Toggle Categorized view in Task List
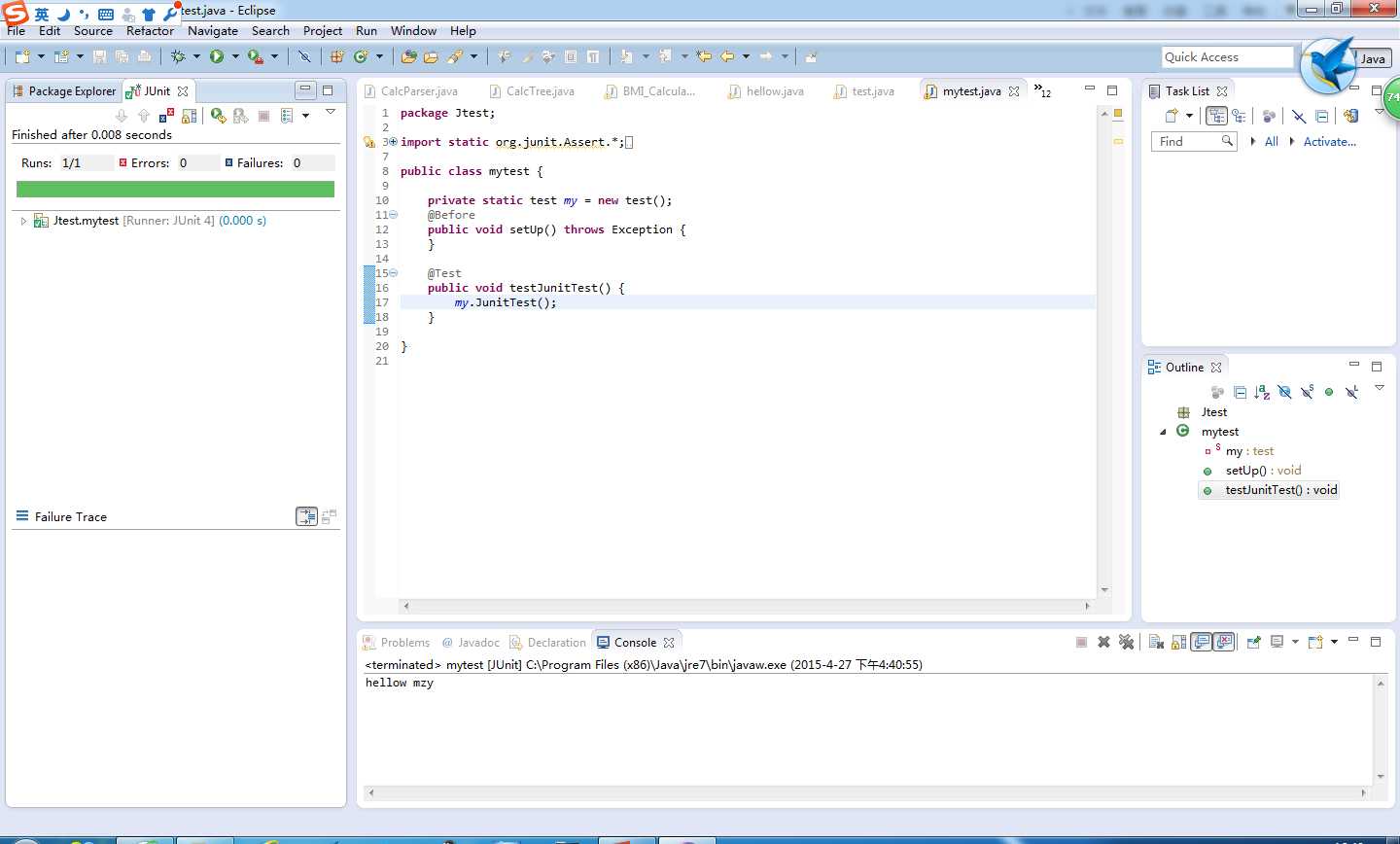Screen dimensions: 1400x844 coord(1216,116)
